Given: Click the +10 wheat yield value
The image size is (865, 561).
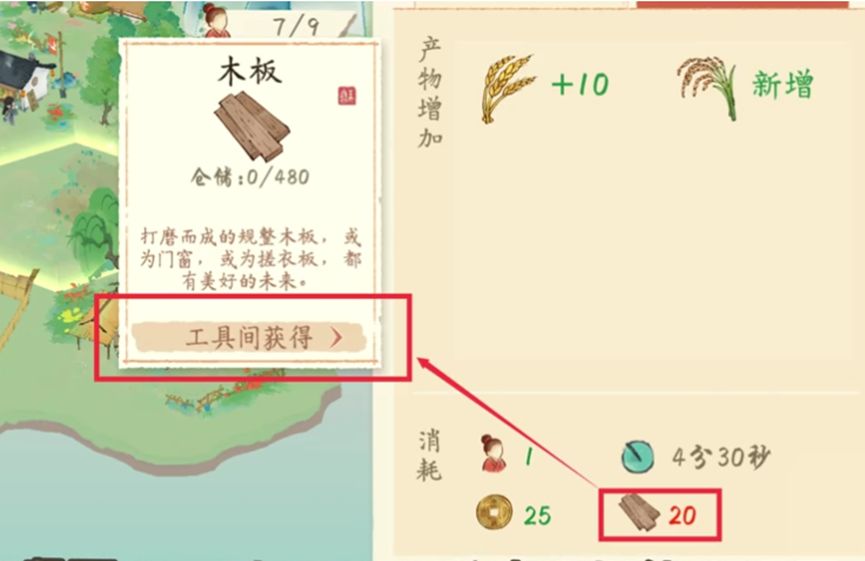Looking at the screenshot, I should [580, 84].
